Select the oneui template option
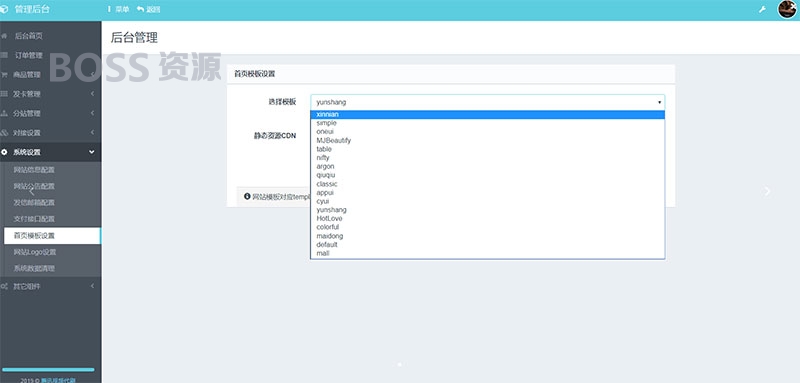The image size is (800, 383). click(x=487, y=132)
